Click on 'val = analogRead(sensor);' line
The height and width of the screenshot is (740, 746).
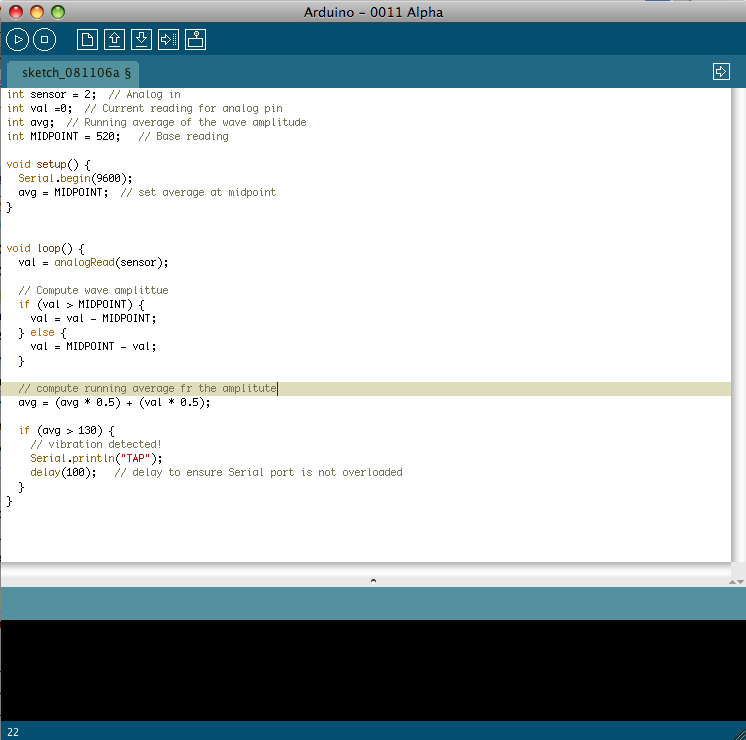tap(93, 263)
